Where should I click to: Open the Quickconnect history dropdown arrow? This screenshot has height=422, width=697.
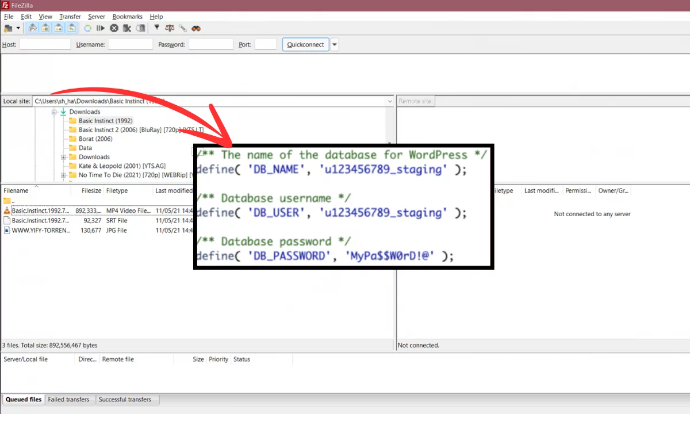pos(334,44)
